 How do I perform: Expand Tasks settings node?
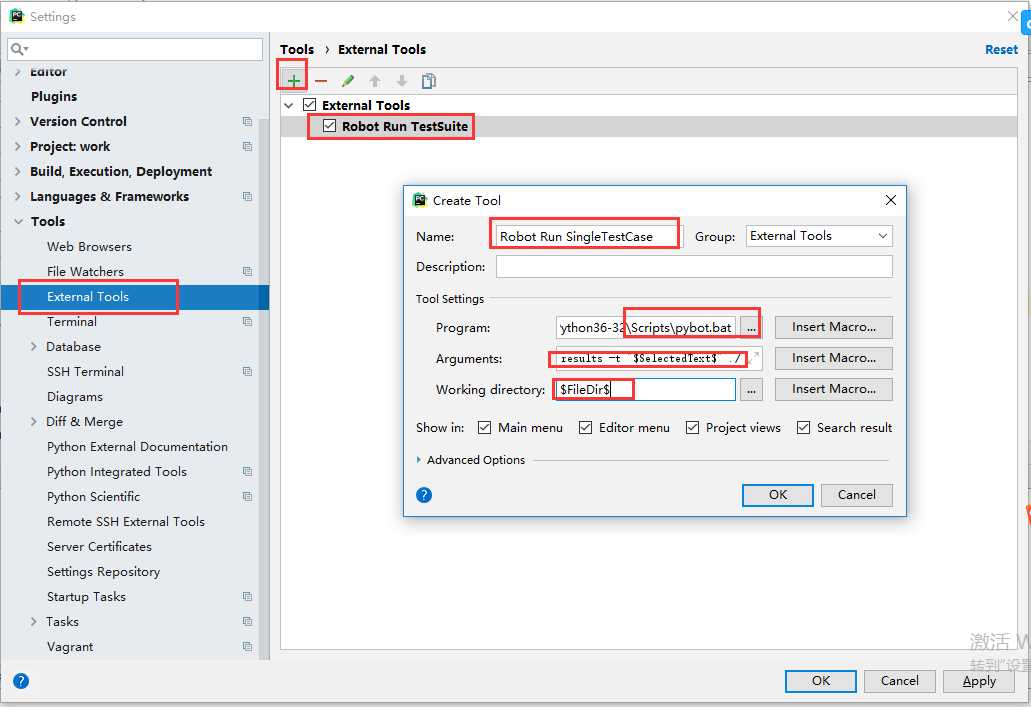click(x=34, y=621)
